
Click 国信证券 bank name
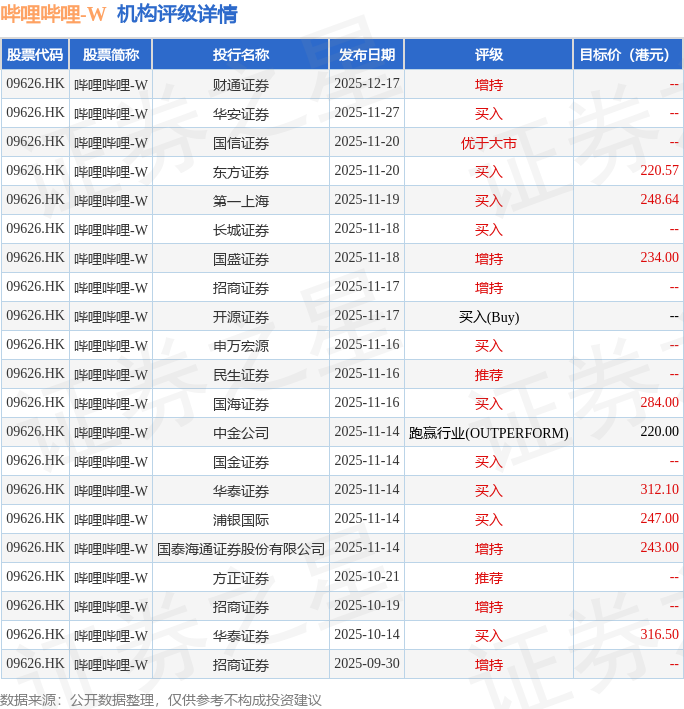241,143
